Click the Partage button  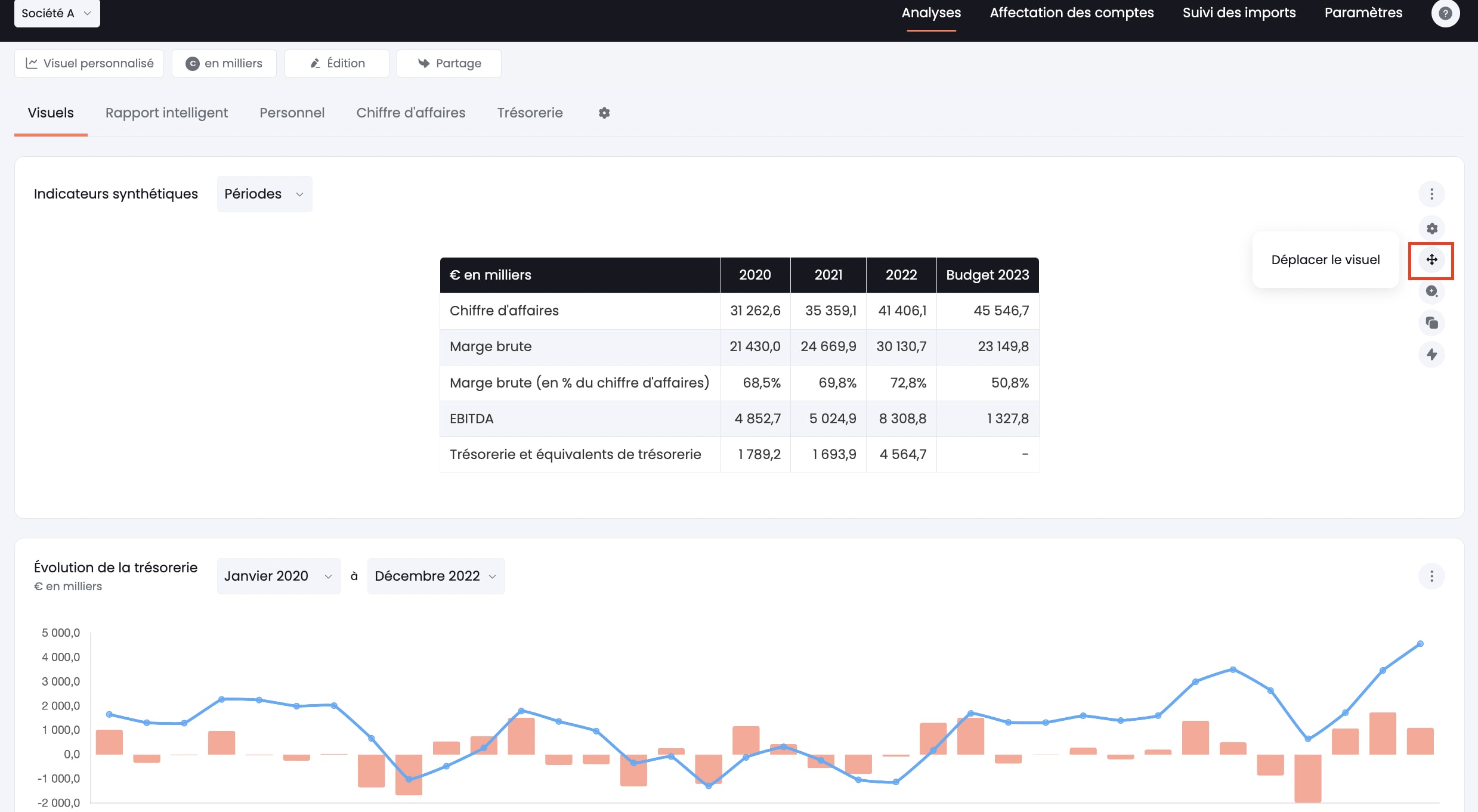[449, 63]
